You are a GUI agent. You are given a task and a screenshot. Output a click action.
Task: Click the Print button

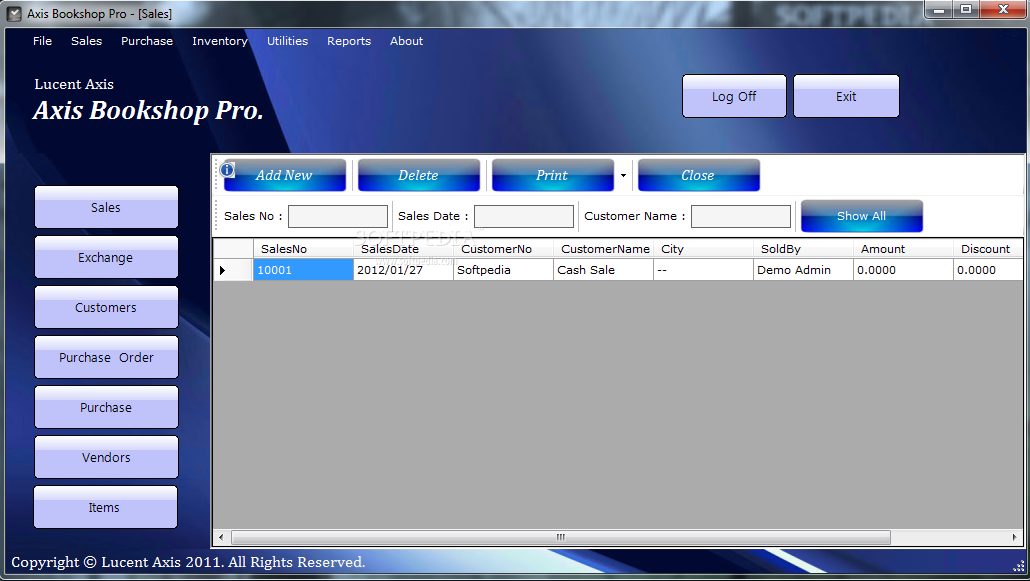coord(552,175)
